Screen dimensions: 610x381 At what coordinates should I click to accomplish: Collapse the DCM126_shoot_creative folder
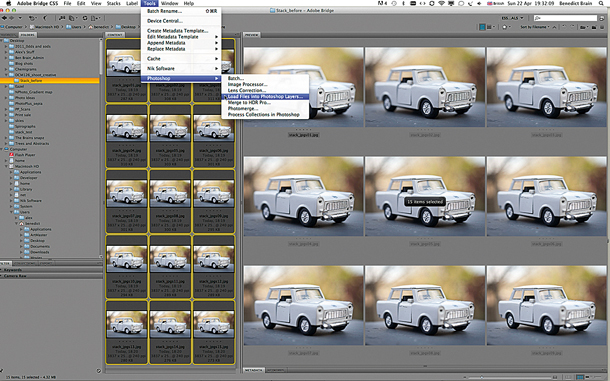[x=6, y=75]
